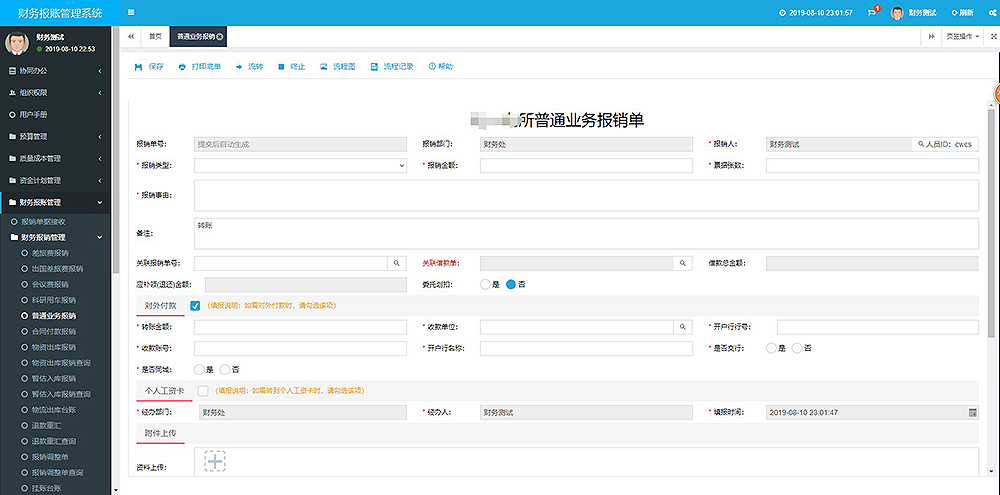1000x495 pixels.
Task: Click search icon in 收款单位 field
Action: (x=682, y=327)
